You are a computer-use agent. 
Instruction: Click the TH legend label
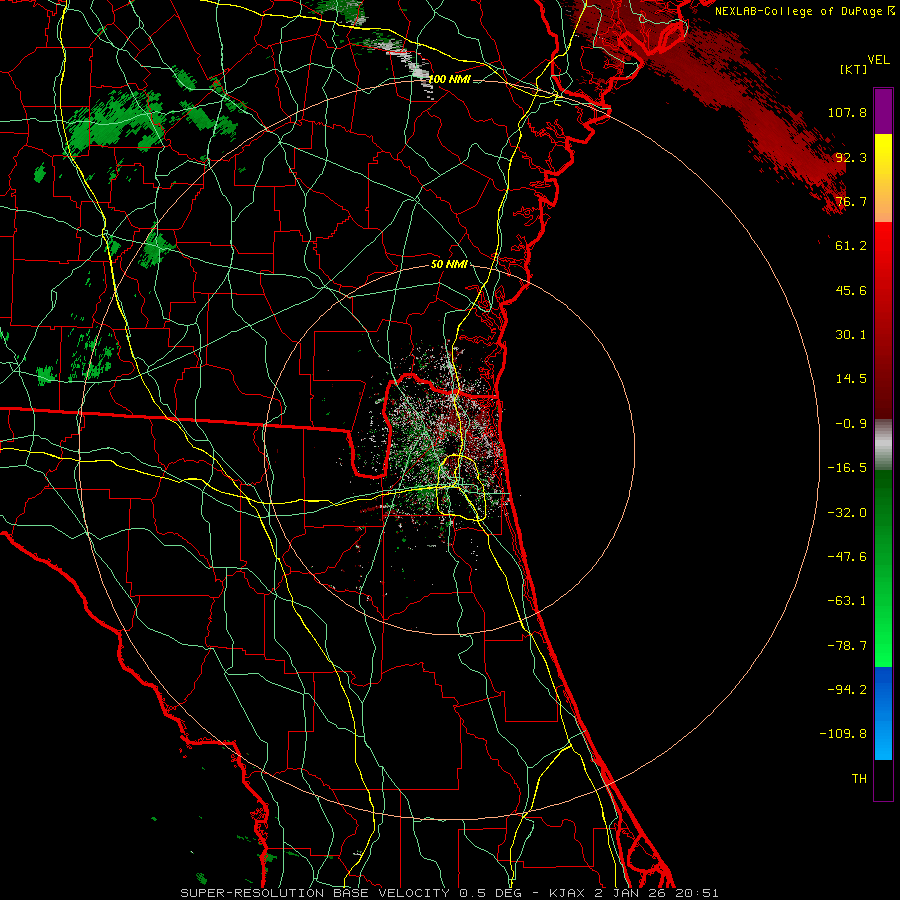859,778
